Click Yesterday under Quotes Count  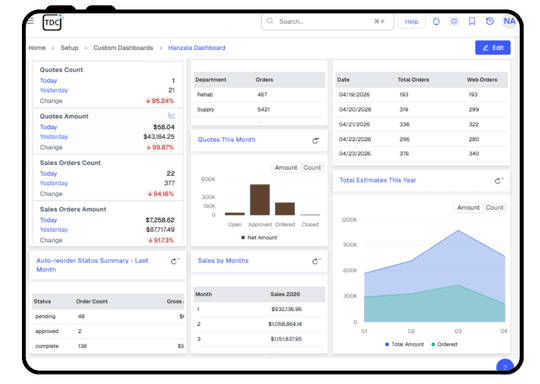[54, 90]
